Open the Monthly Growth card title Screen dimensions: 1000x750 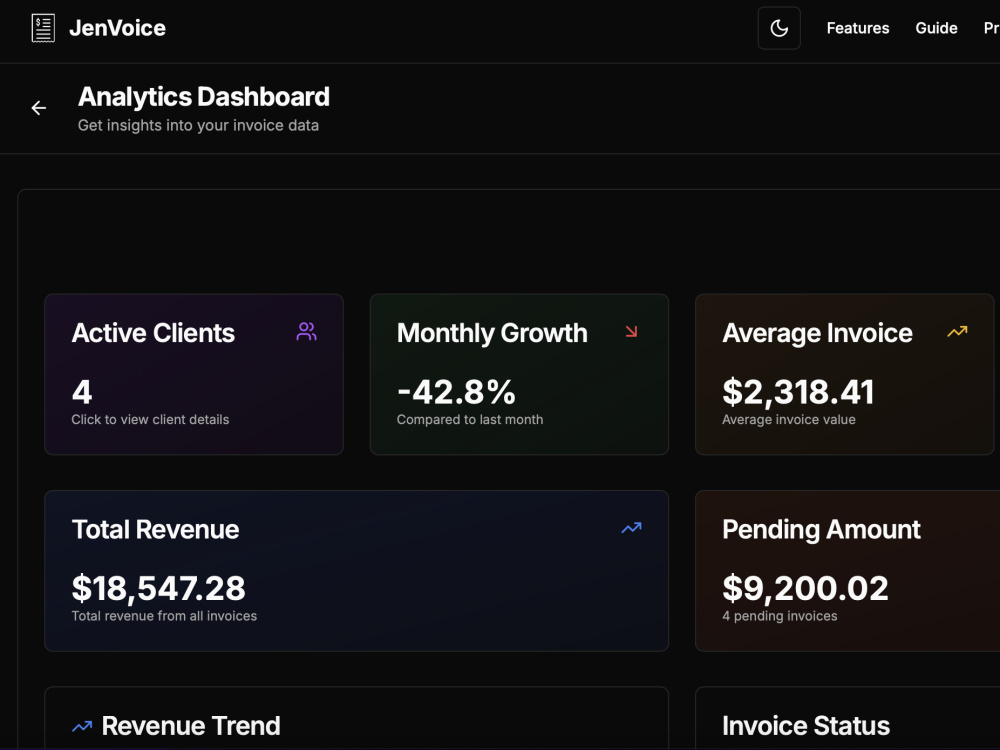click(x=492, y=333)
